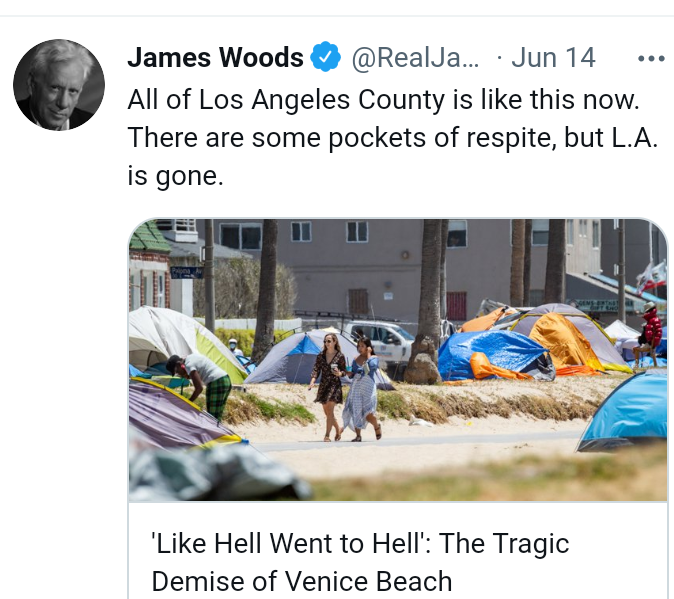The width and height of the screenshot is (674, 599).
Task: Click the 'Like Hell Went to Hell' headline
Action: coord(360,543)
